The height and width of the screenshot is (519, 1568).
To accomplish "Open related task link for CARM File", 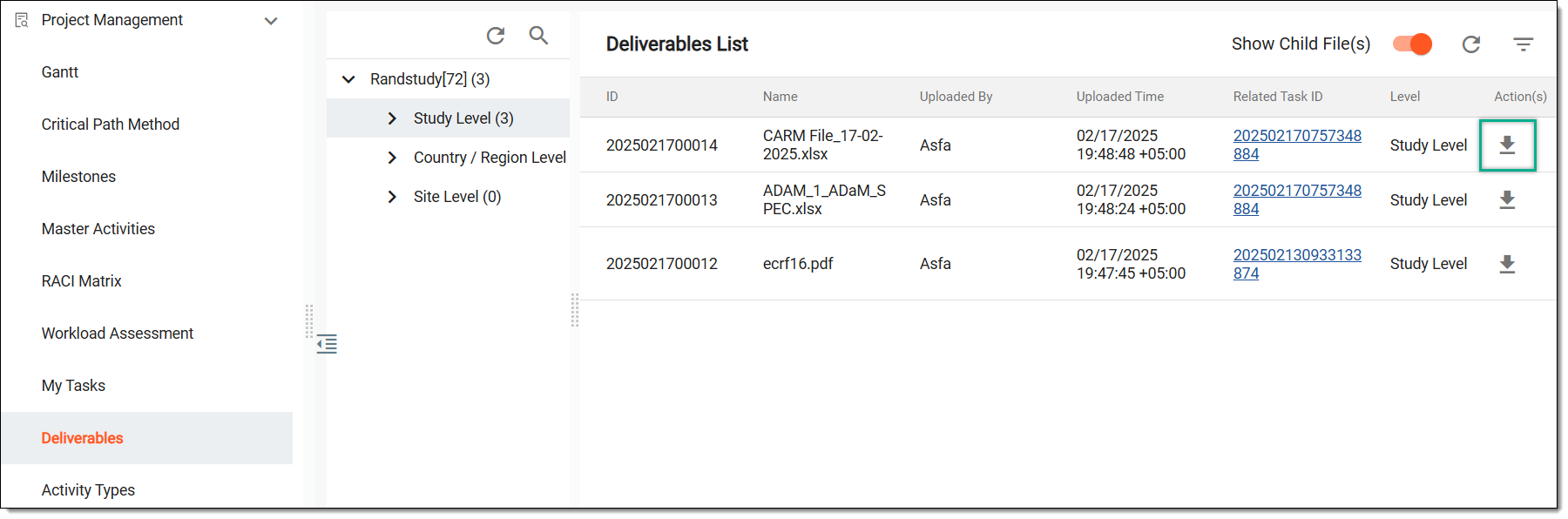I will pos(1297,145).
